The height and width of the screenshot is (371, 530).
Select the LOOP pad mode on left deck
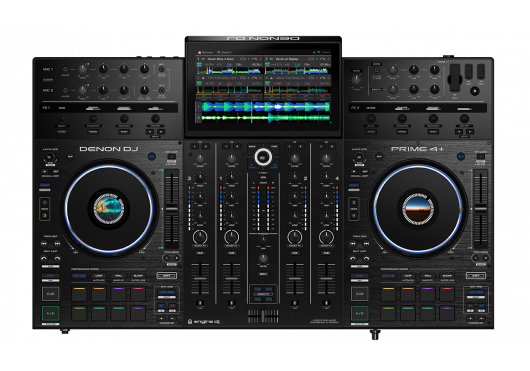click(99, 276)
